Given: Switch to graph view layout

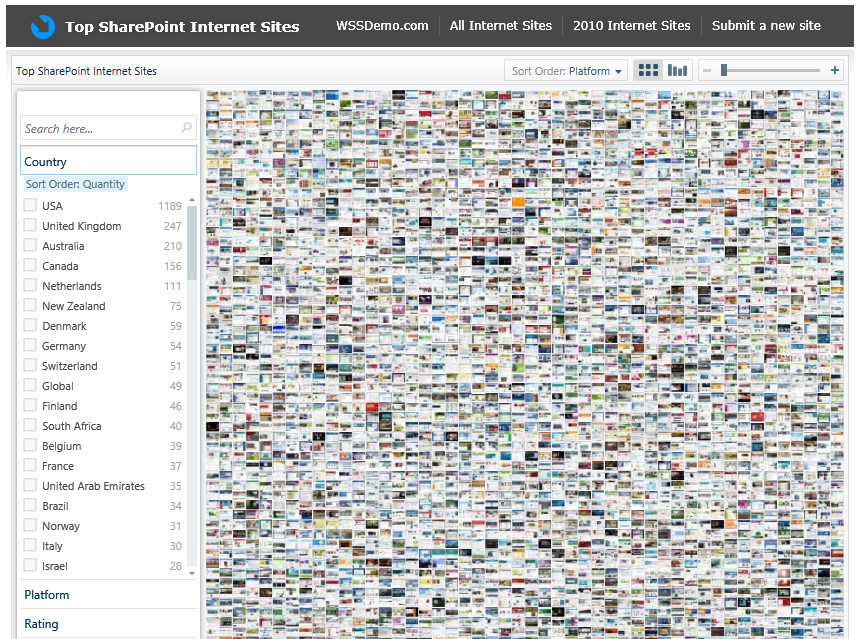Looking at the screenshot, I should pyautogui.click(x=677, y=70).
